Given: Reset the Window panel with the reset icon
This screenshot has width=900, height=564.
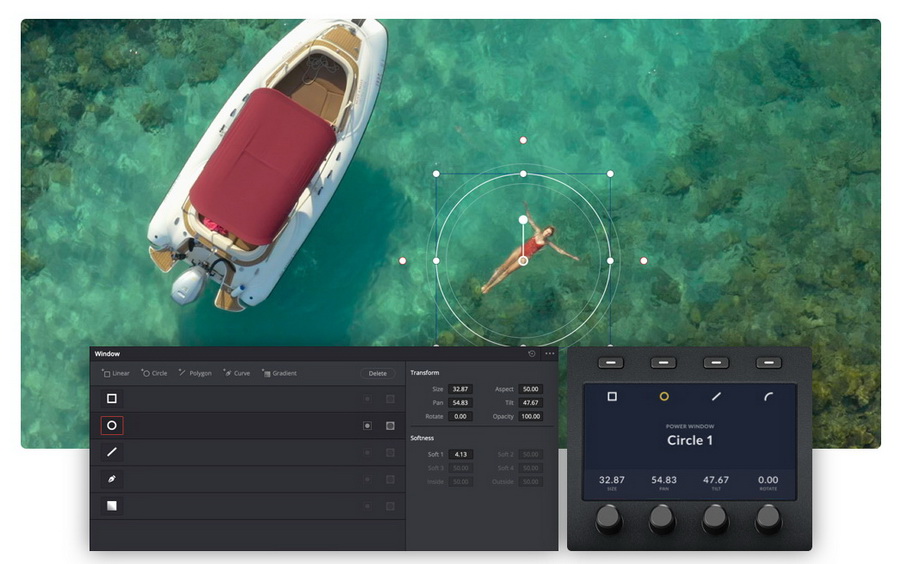Looking at the screenshot, I should [532, 354].
